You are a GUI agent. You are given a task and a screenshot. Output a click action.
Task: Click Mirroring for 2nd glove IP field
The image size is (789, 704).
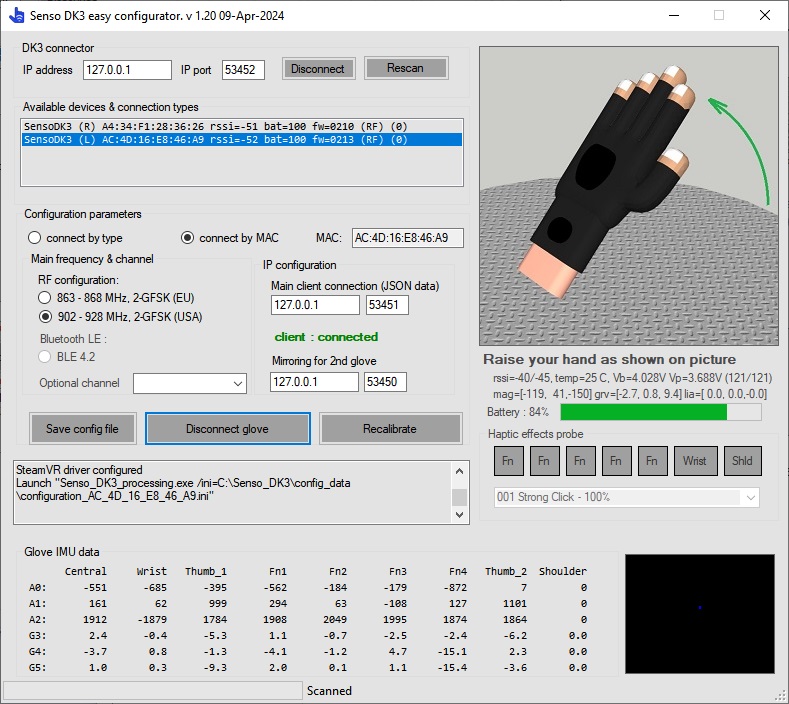tap(314, 382)
